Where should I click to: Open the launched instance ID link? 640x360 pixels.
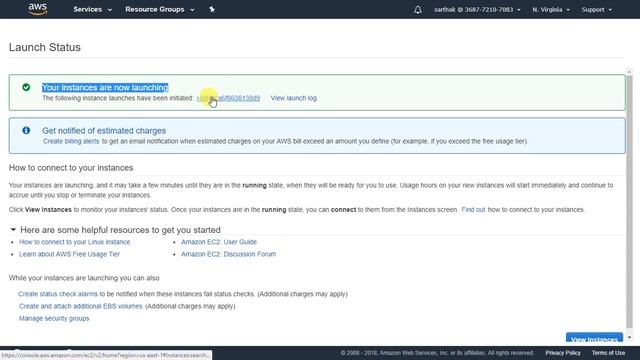point(228,98)
